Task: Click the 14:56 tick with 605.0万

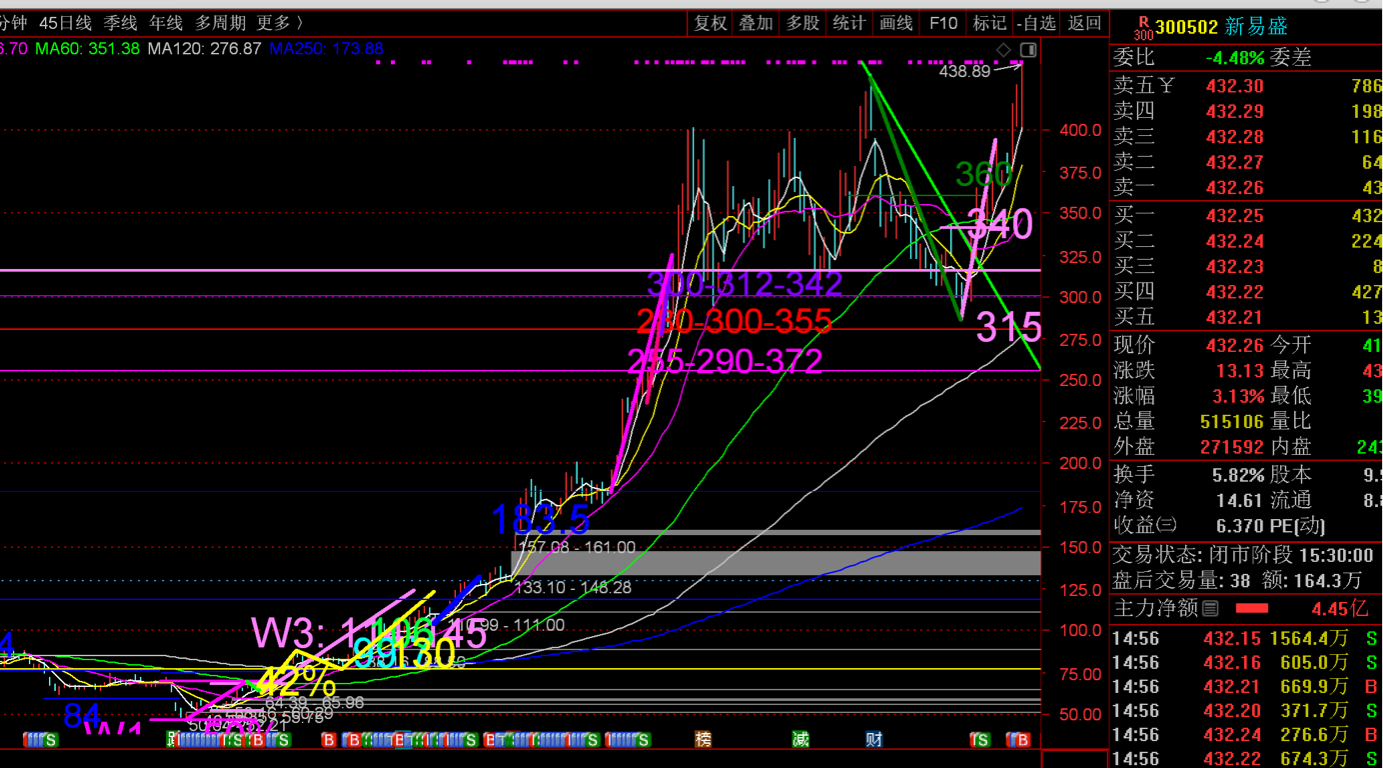Action: (x=1247, y=662)
